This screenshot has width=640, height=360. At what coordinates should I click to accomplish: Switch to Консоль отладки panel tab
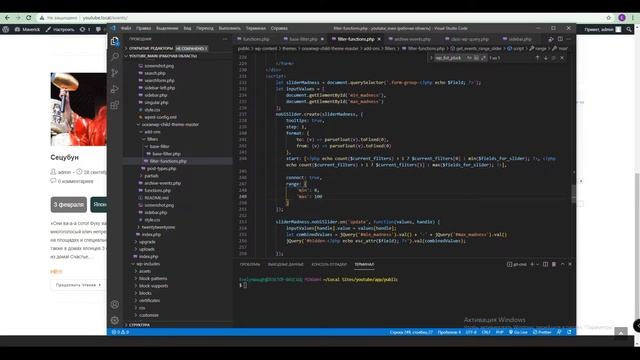pos(329,264)
